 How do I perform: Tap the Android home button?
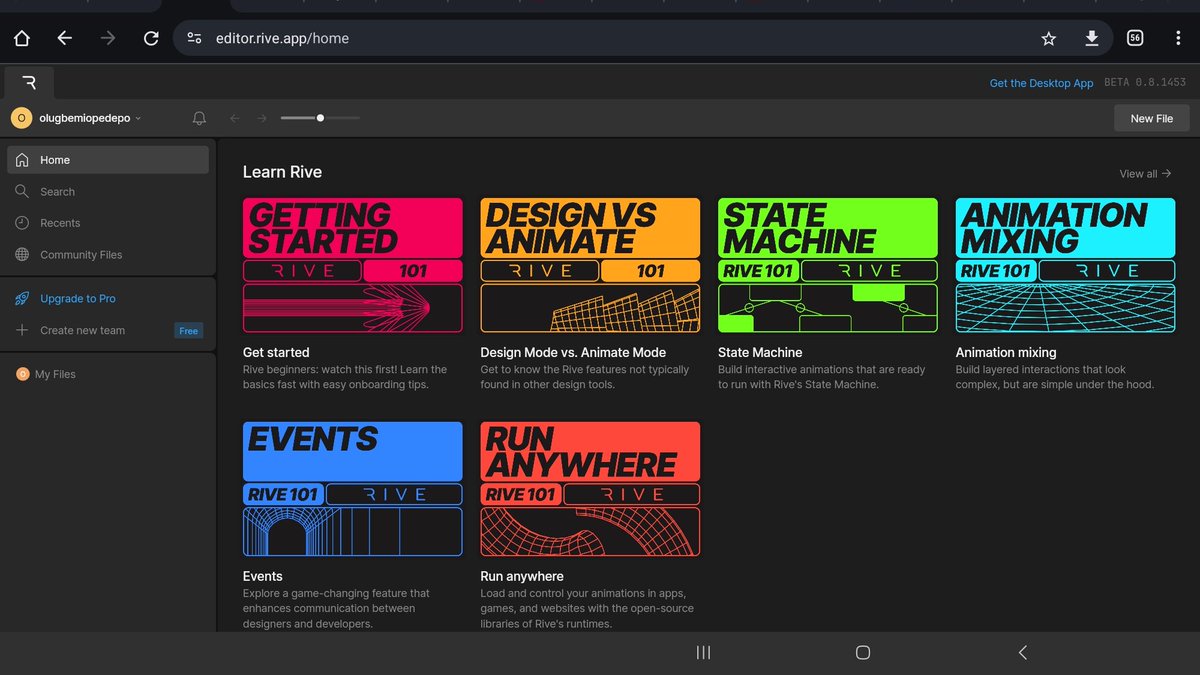863,652
